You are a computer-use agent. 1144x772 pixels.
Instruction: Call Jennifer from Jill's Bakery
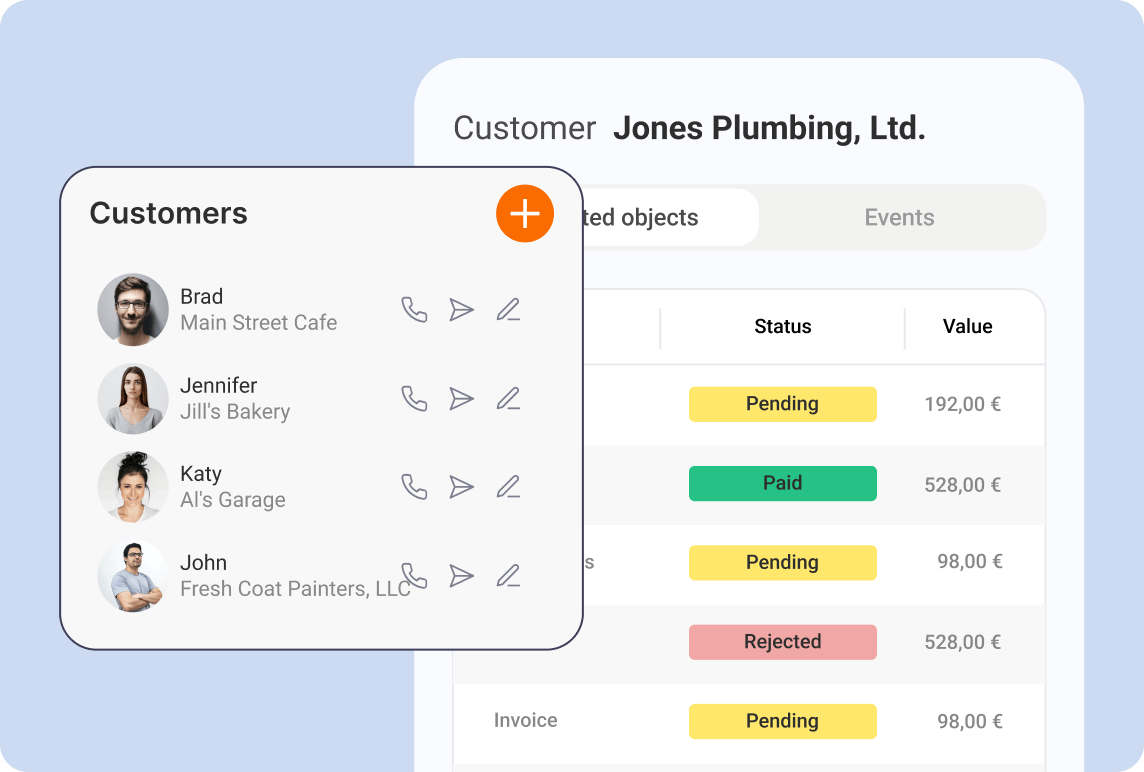tap(414, 399)
